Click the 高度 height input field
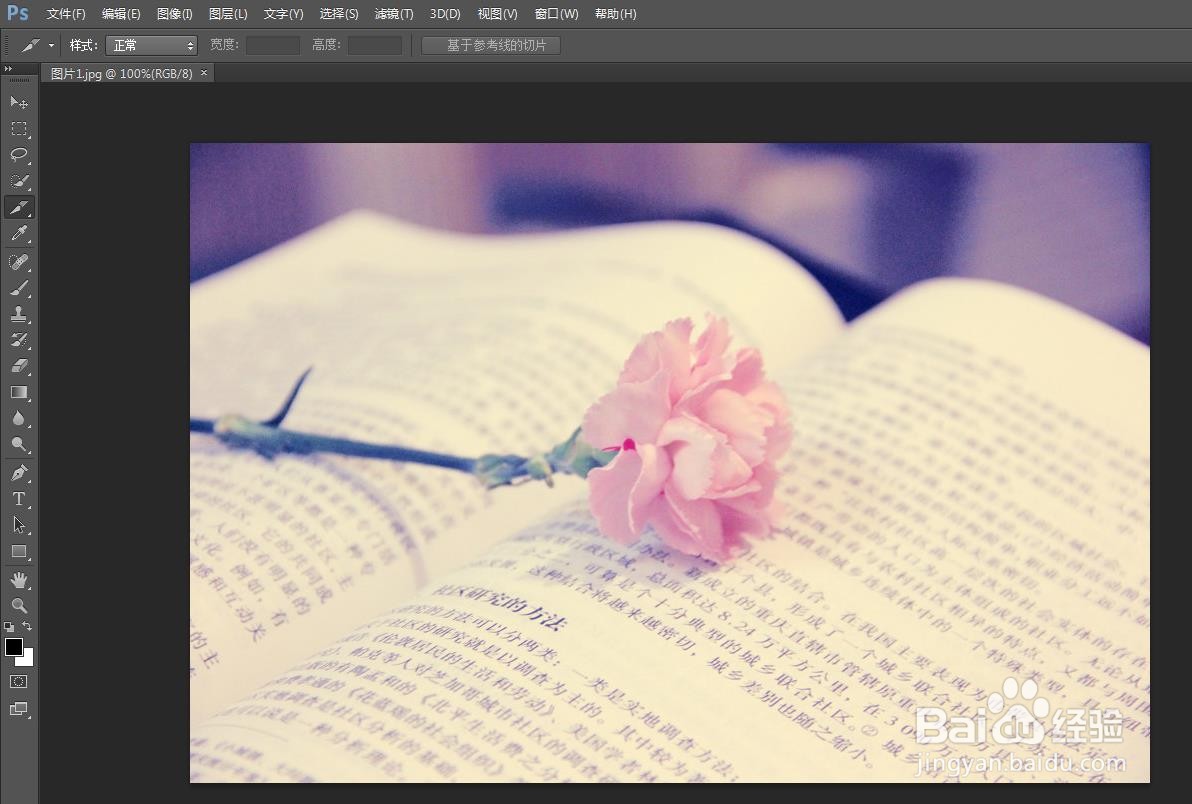Screen dimensions: 1192x804 coord(375,46)
